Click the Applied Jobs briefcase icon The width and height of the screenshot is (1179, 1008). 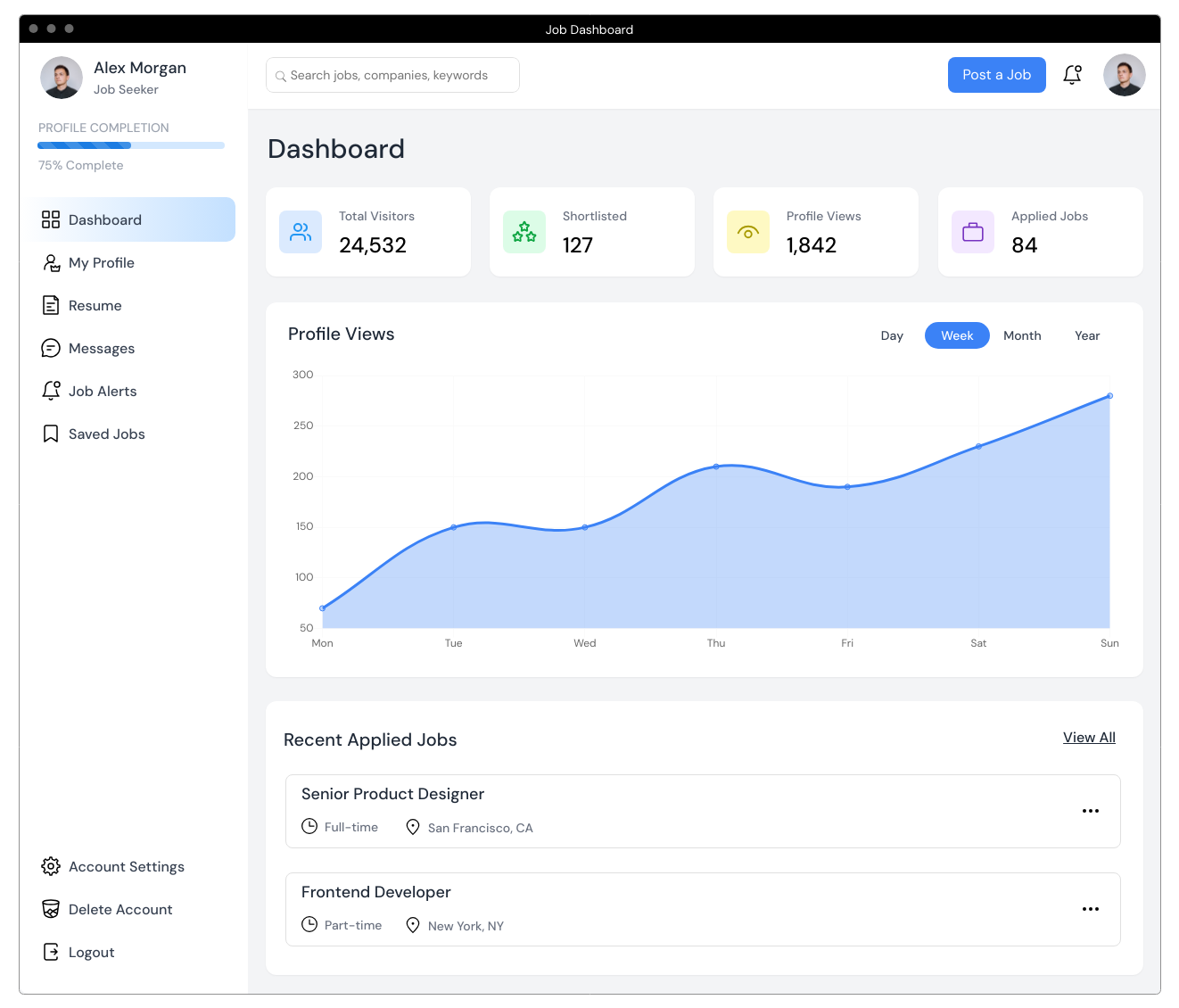(973, 232)
